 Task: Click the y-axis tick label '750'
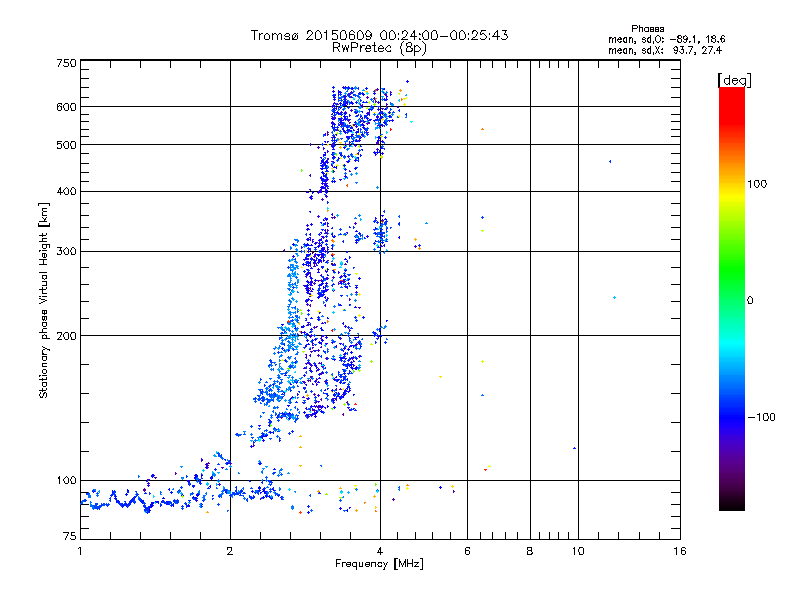[x=66, y=63]
